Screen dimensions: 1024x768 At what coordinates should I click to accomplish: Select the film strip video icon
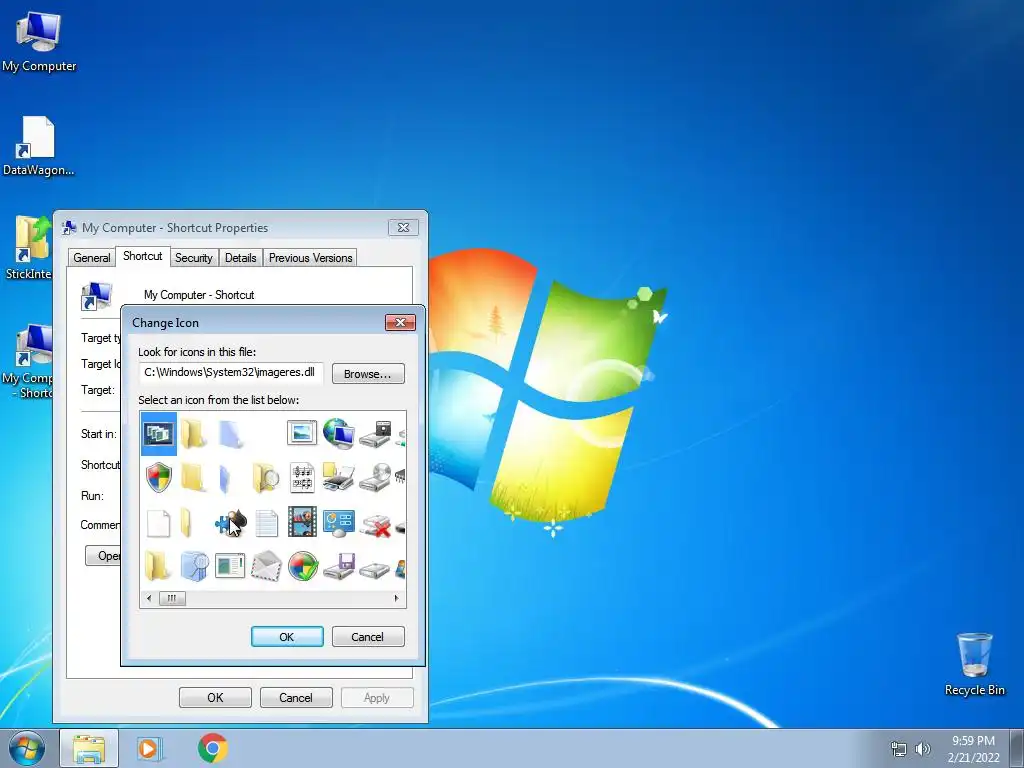click(x=302, y=522)
